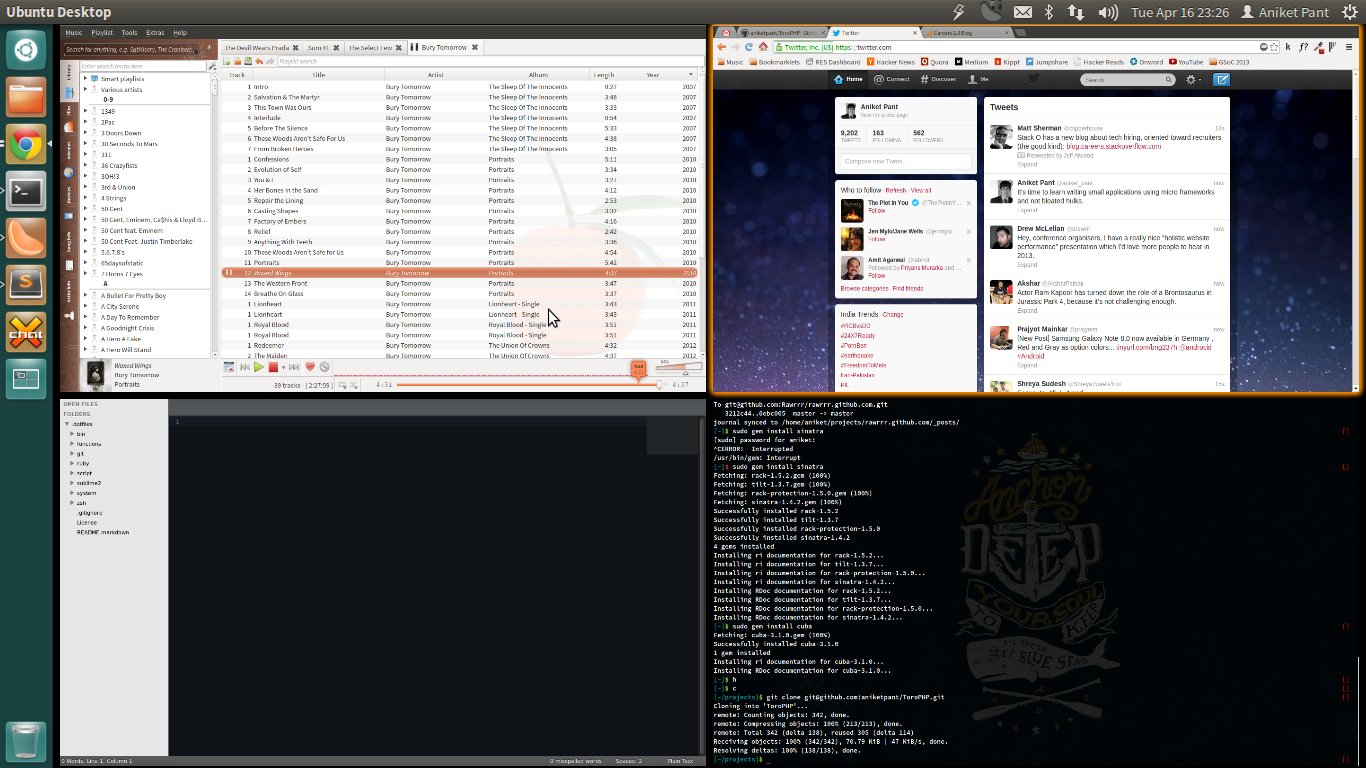The height and width of the screenshot is (768, 1366).
Task: Click the load playlist folder icon
Action: (238, 61)
